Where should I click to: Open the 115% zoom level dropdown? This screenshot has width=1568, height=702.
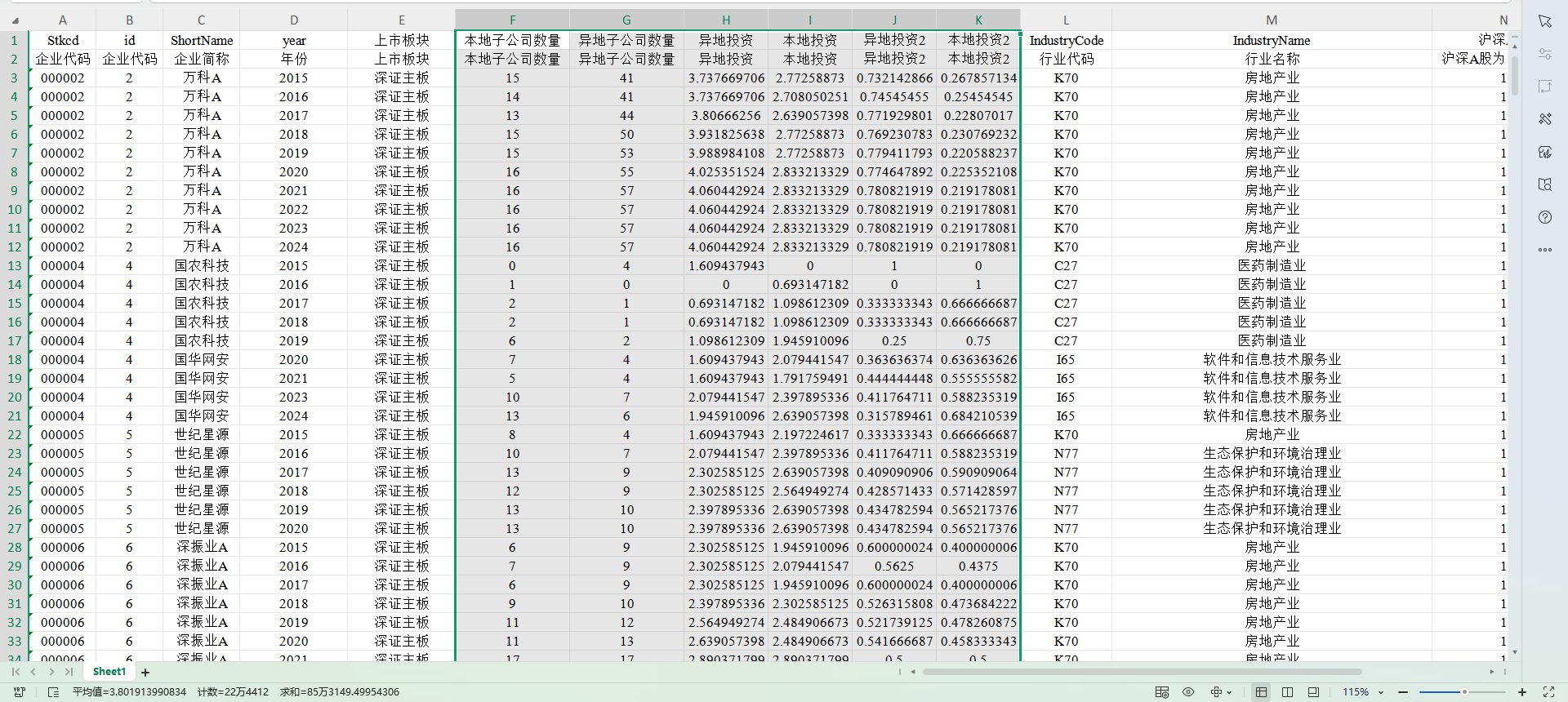1380,692
